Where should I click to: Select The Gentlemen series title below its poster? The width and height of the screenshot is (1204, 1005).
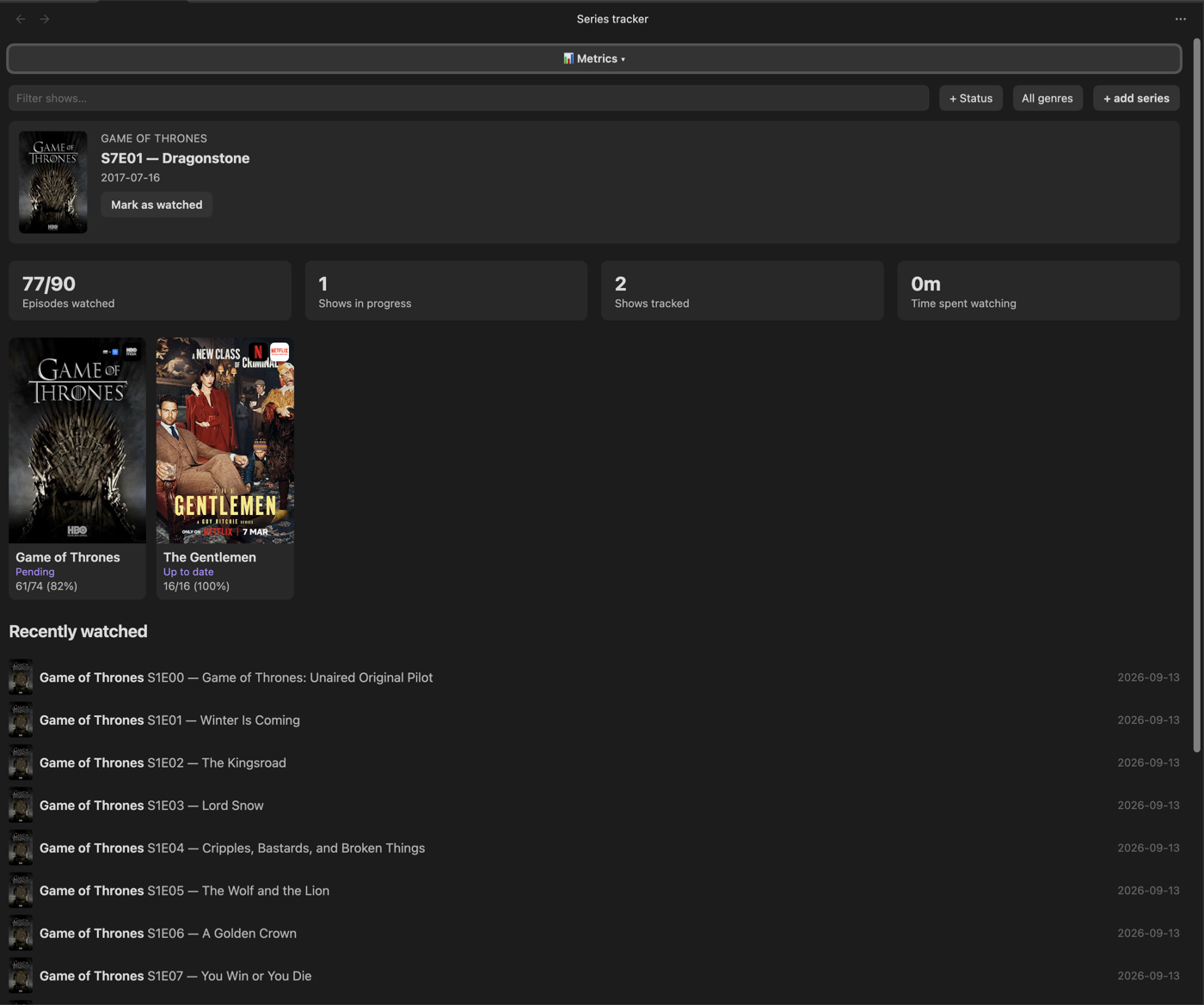(x=210, y=557)
